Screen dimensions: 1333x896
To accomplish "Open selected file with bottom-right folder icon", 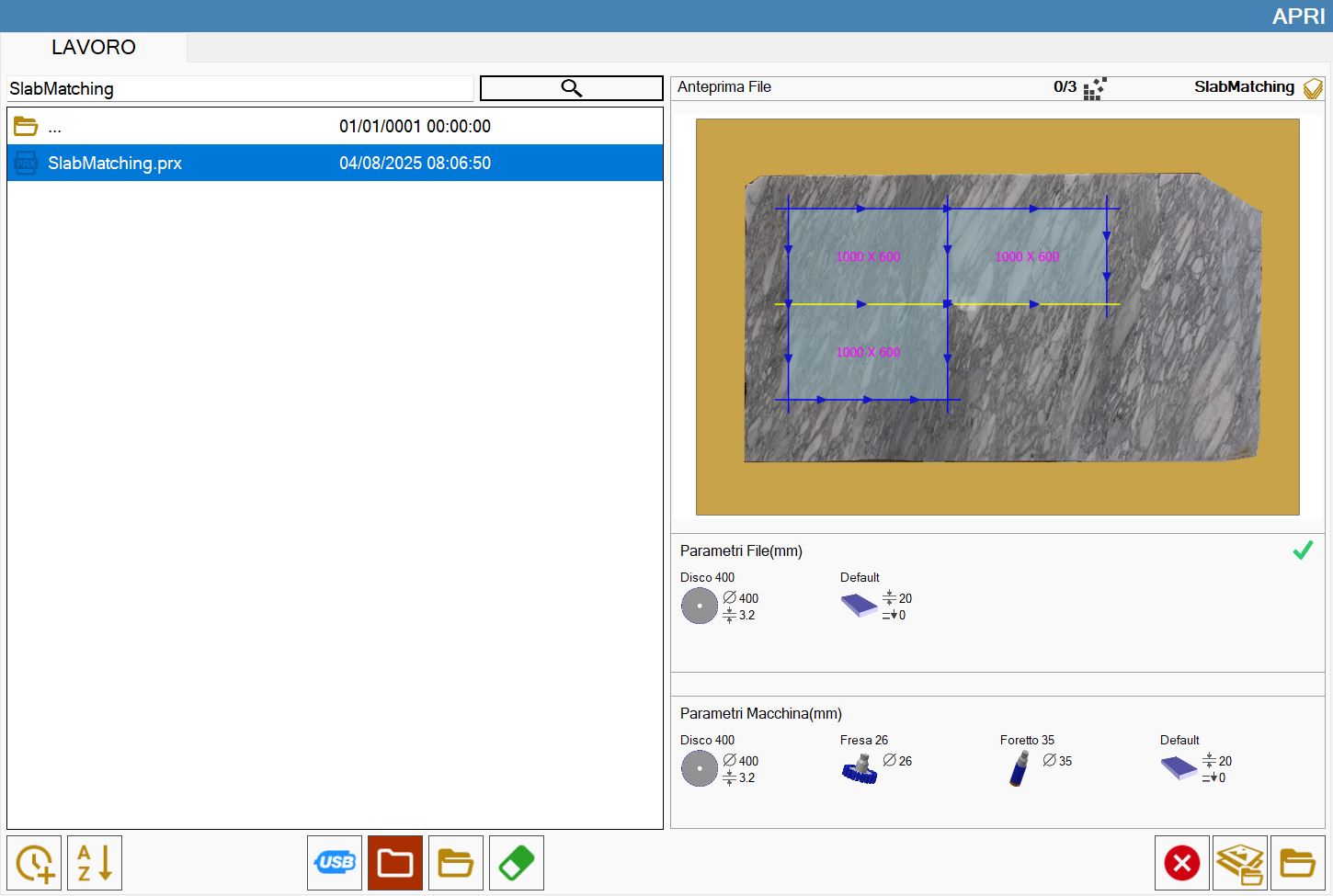I will [x=1298, y=863].
